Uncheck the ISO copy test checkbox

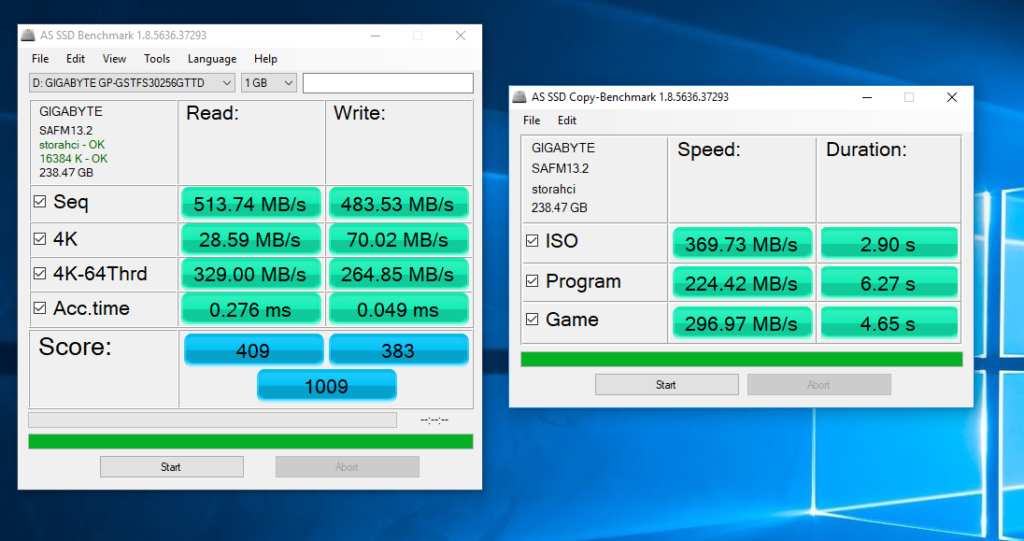tap(531, 242)
